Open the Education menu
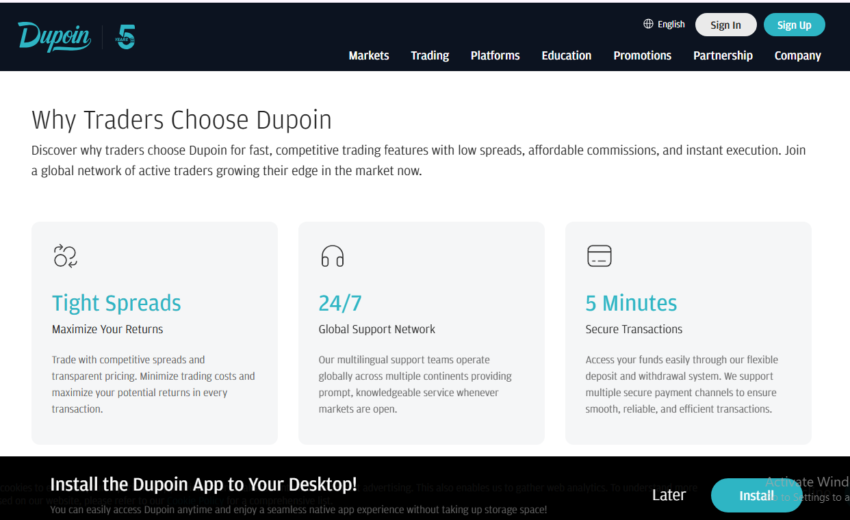The image size is (850, 520). tap(566, 55)
